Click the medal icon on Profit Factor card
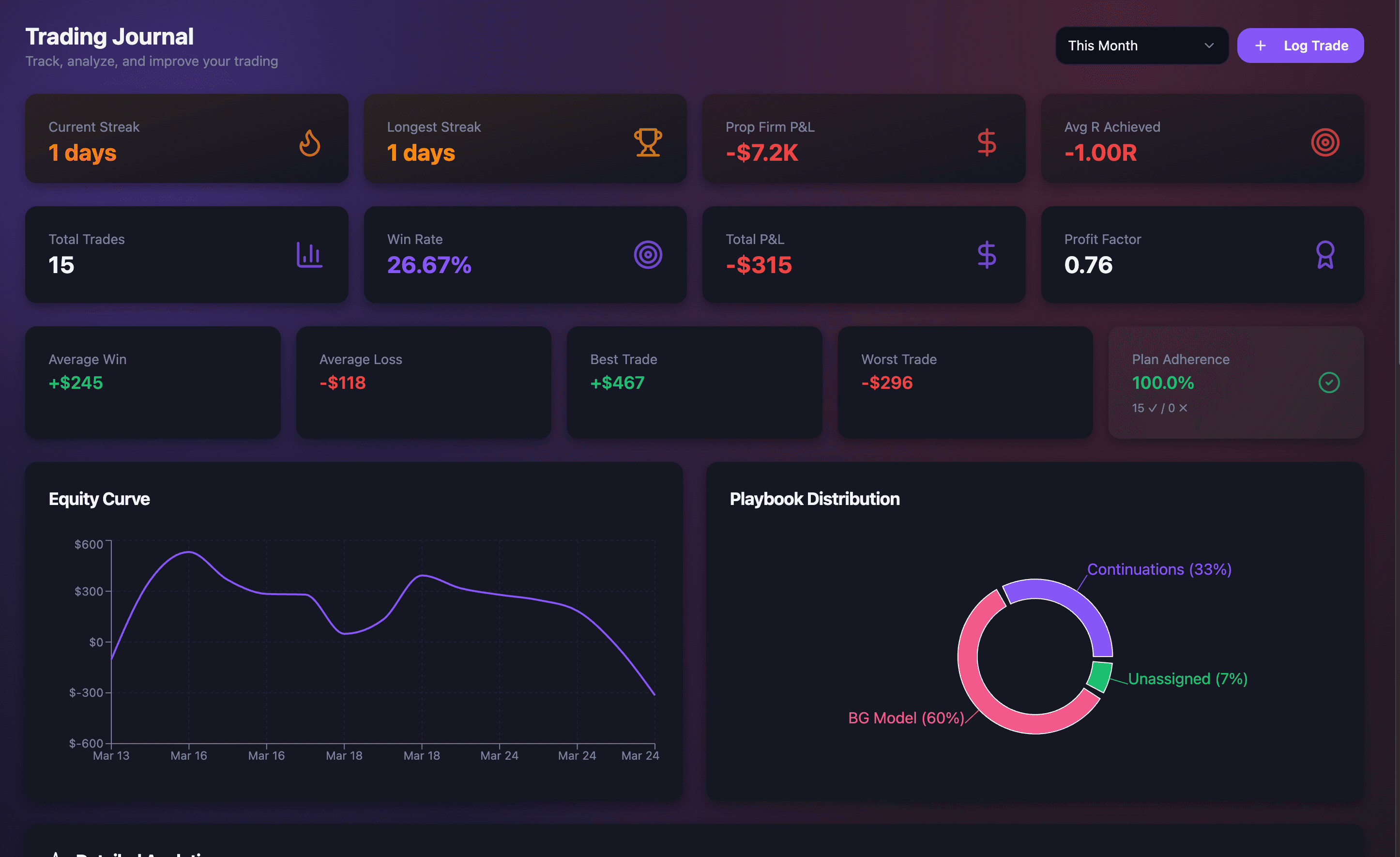 (1324, 255)
